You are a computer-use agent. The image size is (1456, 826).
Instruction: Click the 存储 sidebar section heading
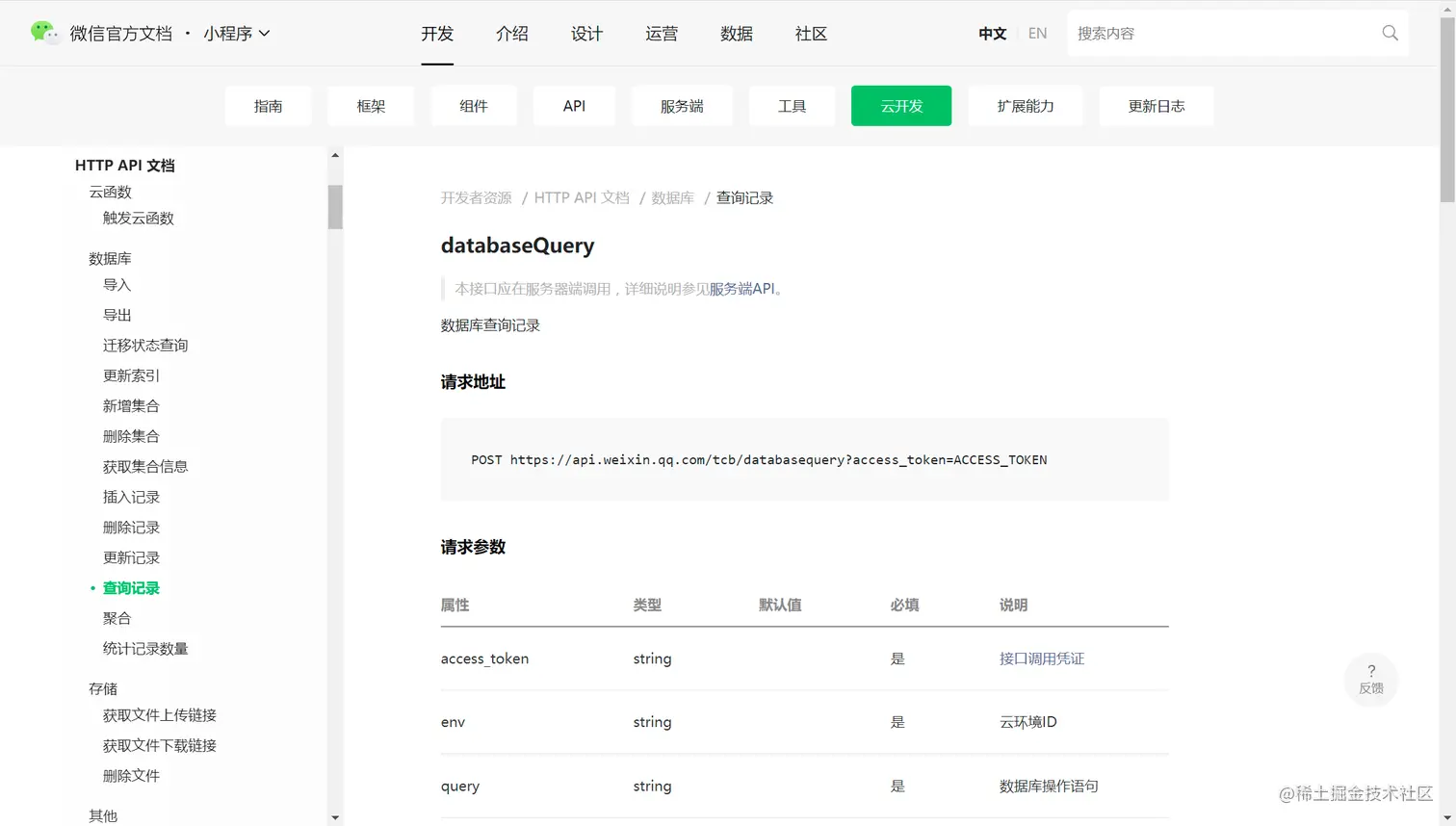tap(103, 688)
